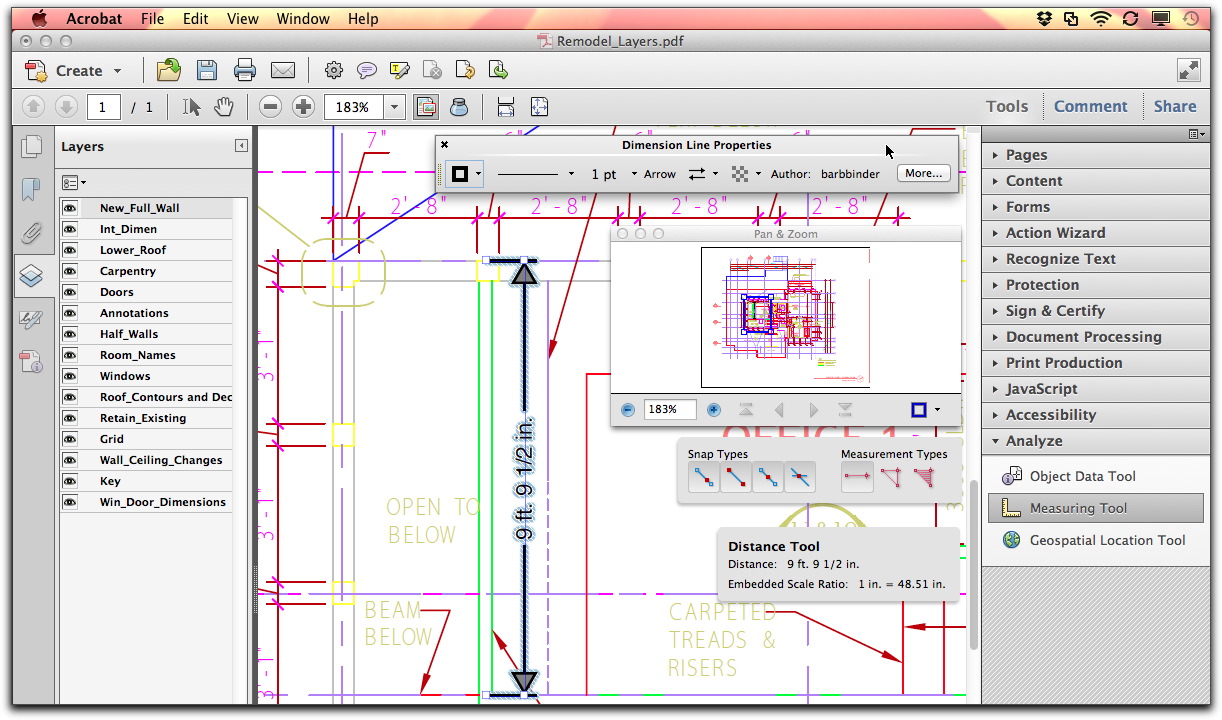1222x720 pixels.
Task: Hide the New_Full_Wall layer eye icon
Action: pyautogui.click(x=70, y=208)
